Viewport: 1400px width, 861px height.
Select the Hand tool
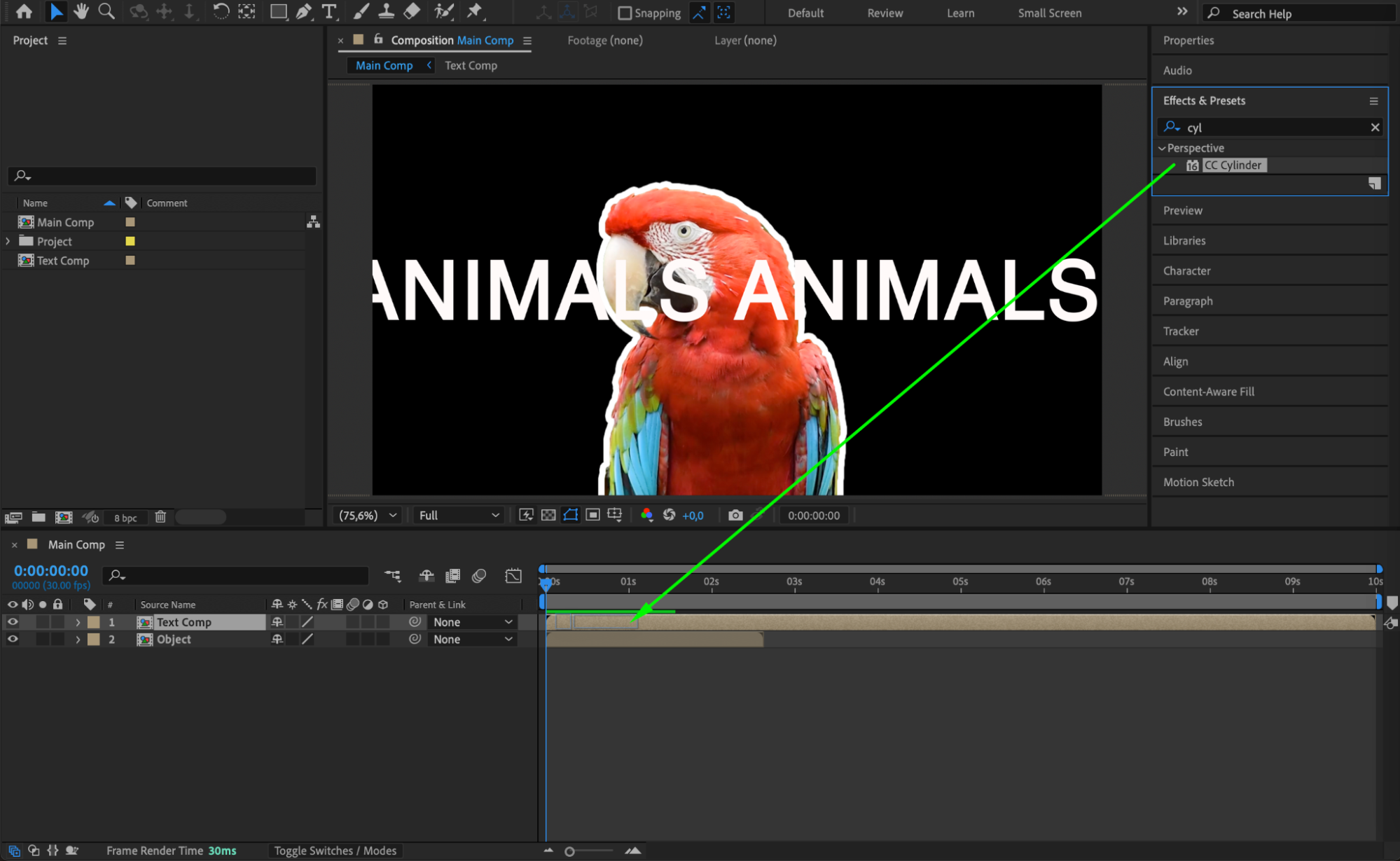coord(81,12)
